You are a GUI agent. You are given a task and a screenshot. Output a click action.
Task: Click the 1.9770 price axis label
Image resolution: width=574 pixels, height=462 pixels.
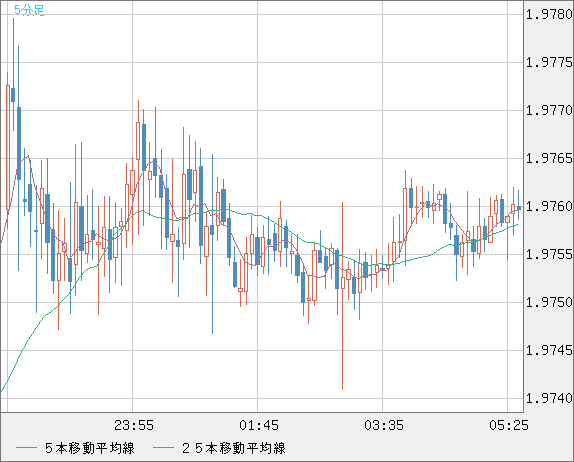(x=549, y=111)
